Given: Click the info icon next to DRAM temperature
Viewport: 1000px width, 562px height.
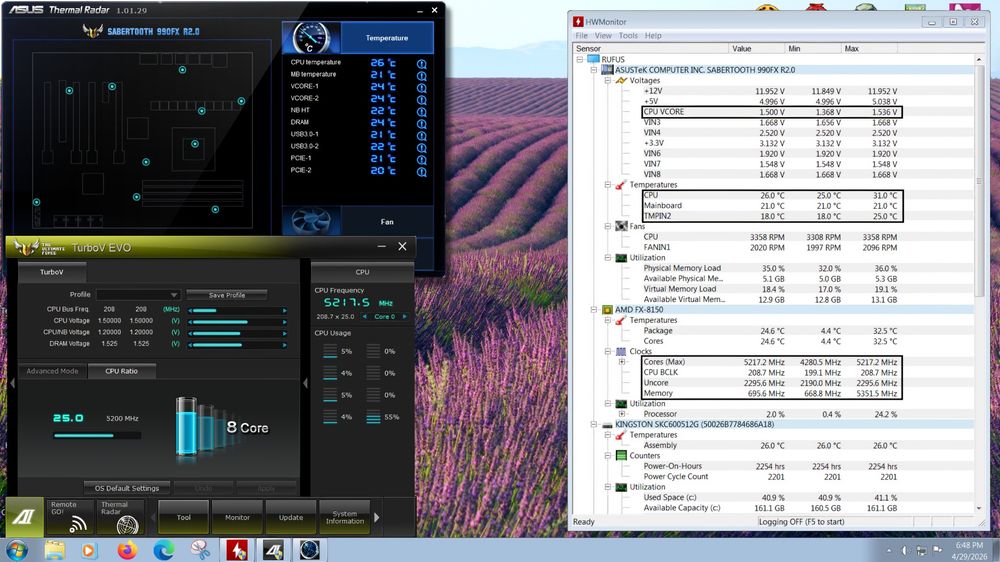Looking at the screenshot, I should click(x=421, y=122).
